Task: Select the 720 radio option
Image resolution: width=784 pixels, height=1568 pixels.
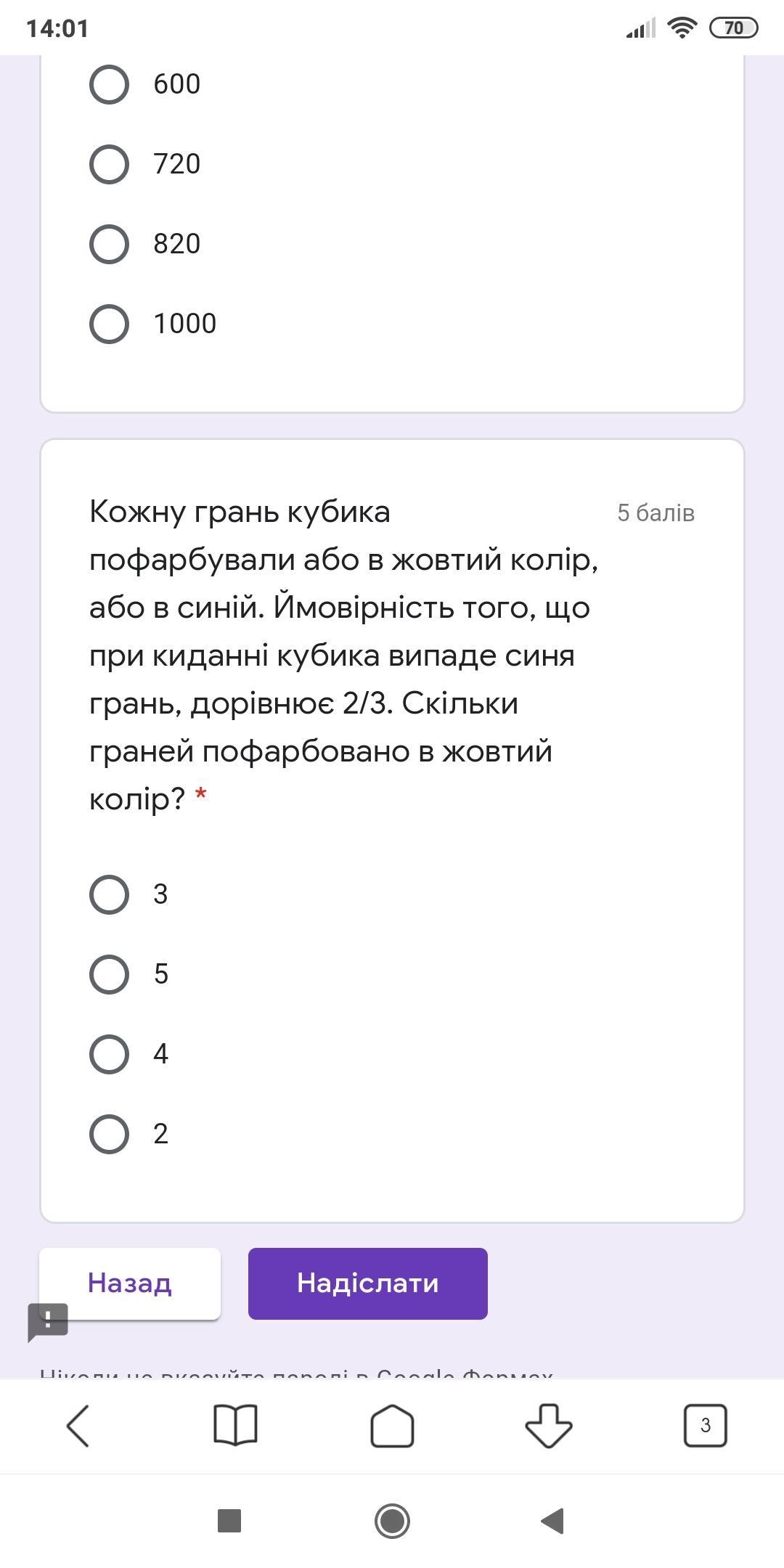Action: (110, 164)
